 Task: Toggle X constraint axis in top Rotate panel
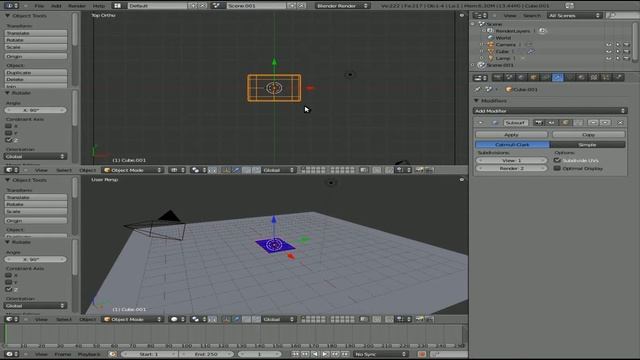pyautogui.click(x=8, y=126)
